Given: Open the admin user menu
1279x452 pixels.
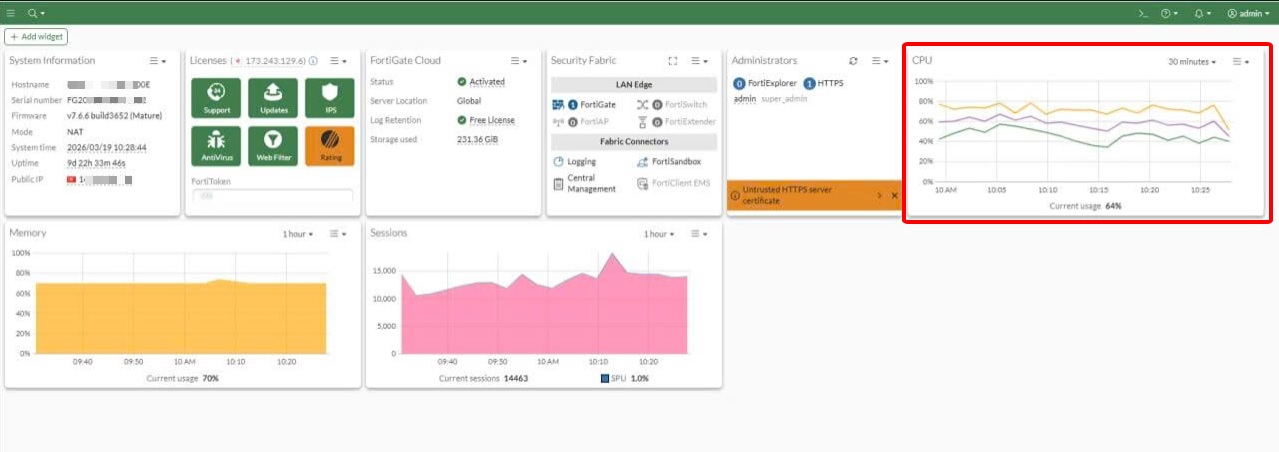Looking at the screenshot, I should [x=1250, y=13].
